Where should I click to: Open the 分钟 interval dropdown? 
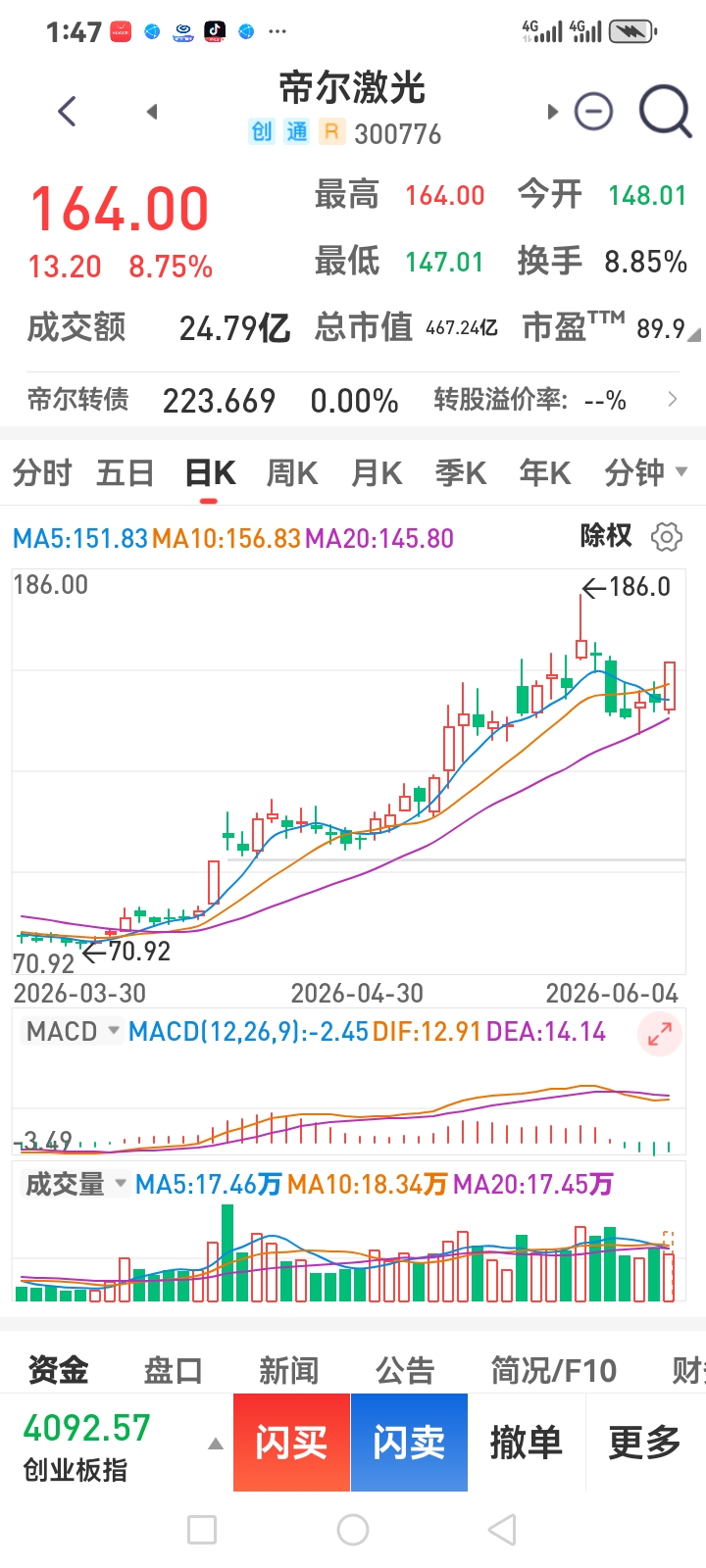coord(646,472)
